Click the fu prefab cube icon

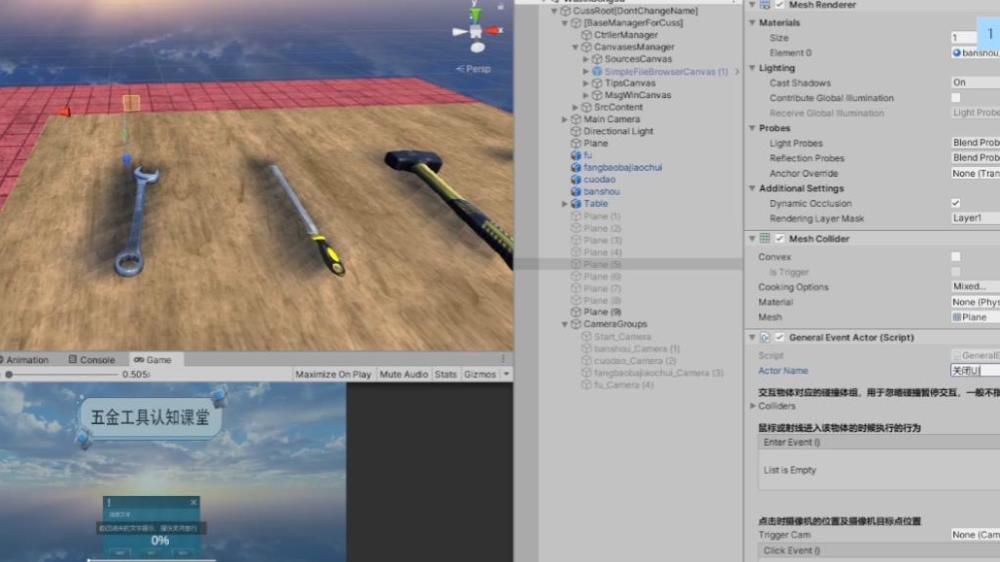coord(575,155)
